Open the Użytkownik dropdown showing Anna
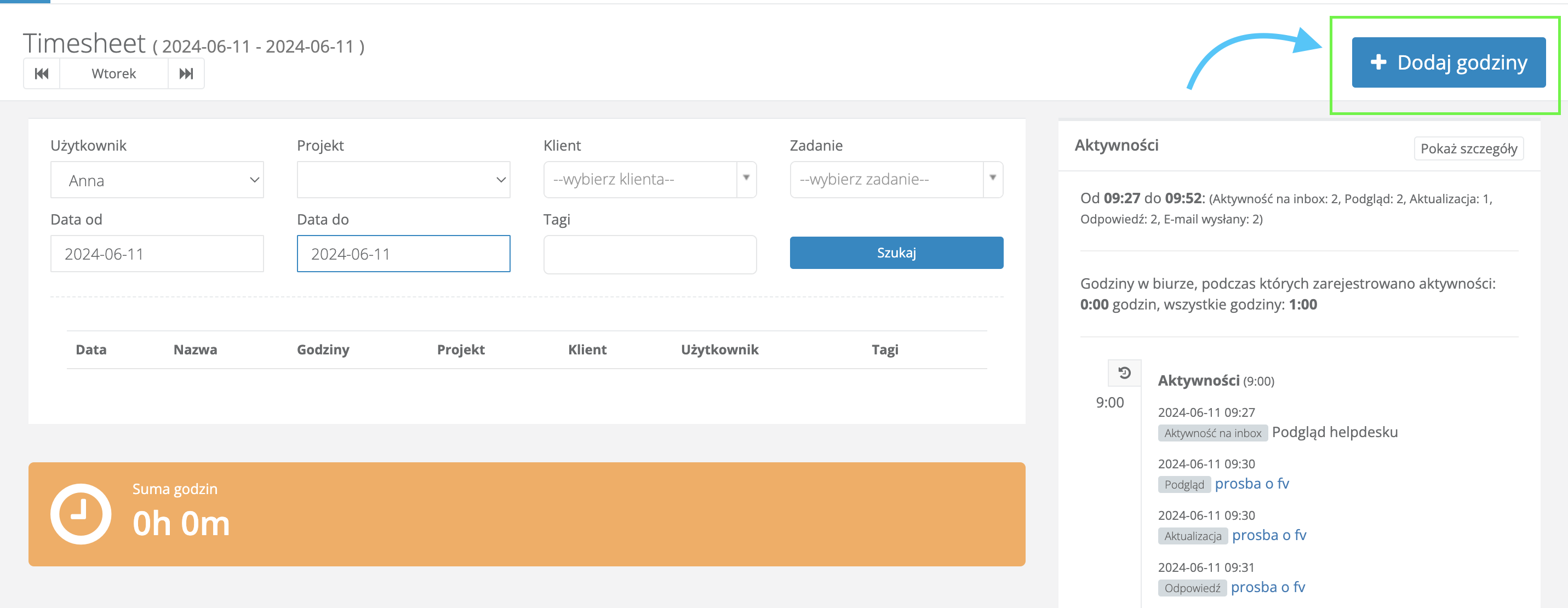 point(157,180)
